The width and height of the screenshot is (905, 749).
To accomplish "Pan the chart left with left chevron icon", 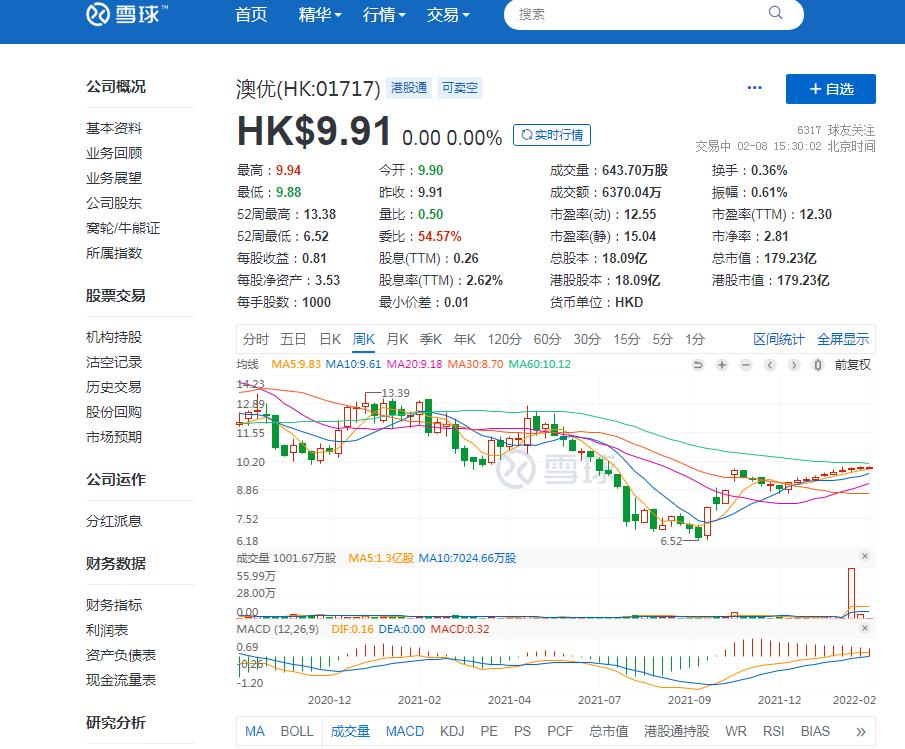I will (769, 367).
